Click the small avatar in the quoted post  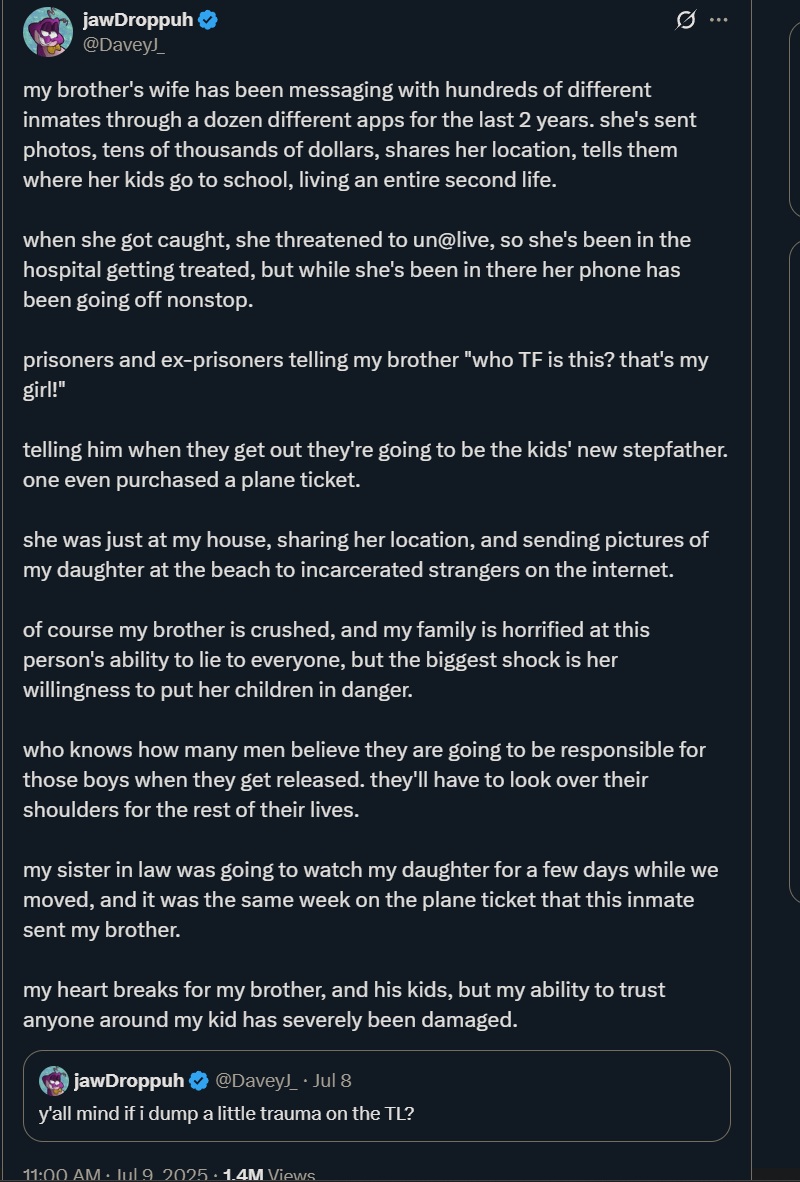pos(54,1081)
